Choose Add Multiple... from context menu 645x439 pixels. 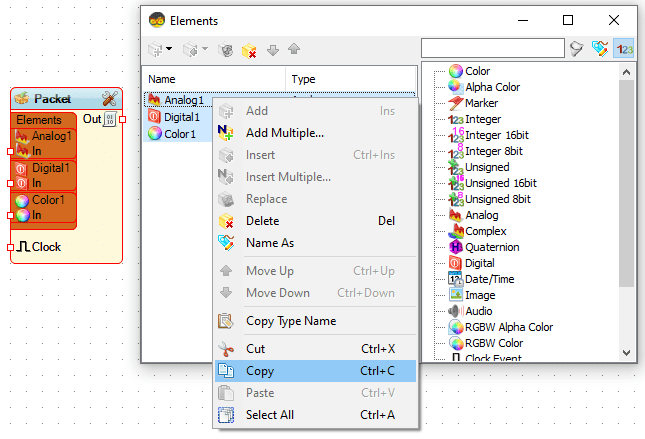pyautogui.click(x=316, y=133)
